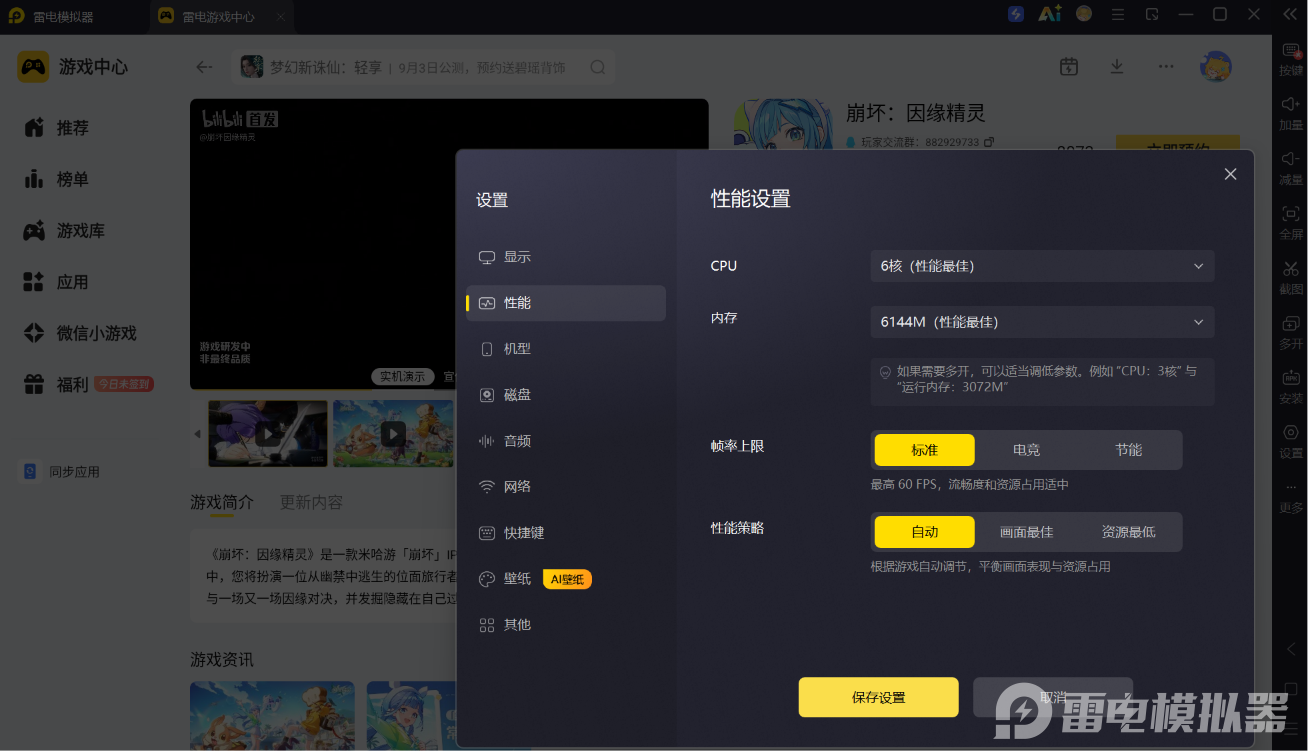Select 资源最低 performance strategy

1128,532
